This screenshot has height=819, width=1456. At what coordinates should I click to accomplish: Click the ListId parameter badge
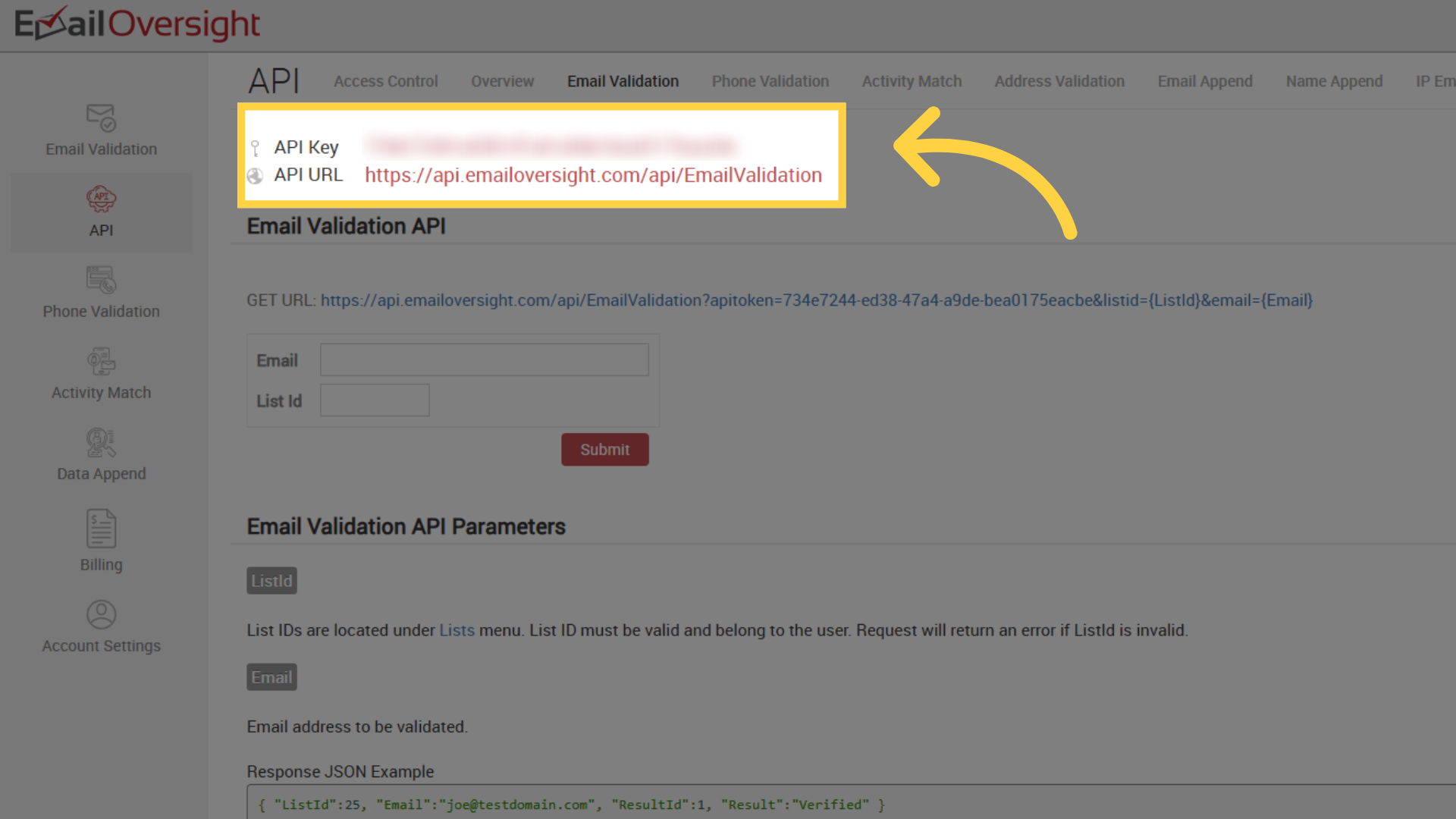[271, 581]
